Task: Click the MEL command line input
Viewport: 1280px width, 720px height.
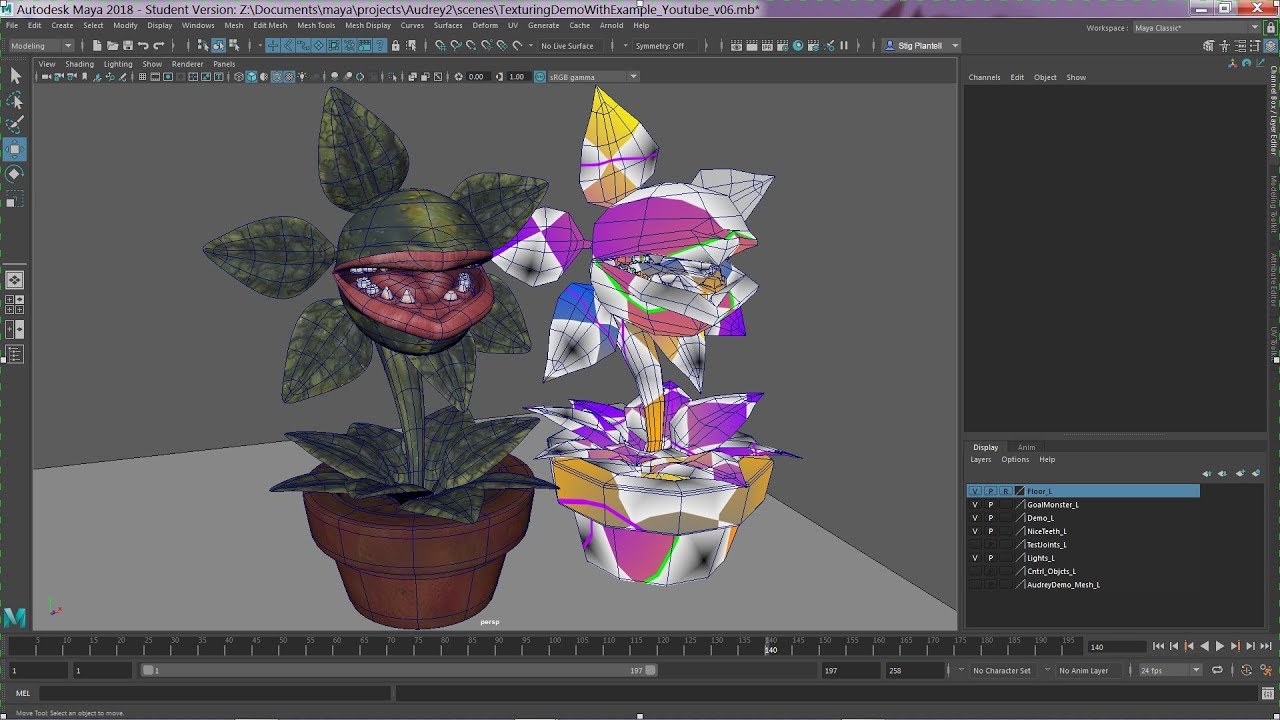Action: point(215,693)
